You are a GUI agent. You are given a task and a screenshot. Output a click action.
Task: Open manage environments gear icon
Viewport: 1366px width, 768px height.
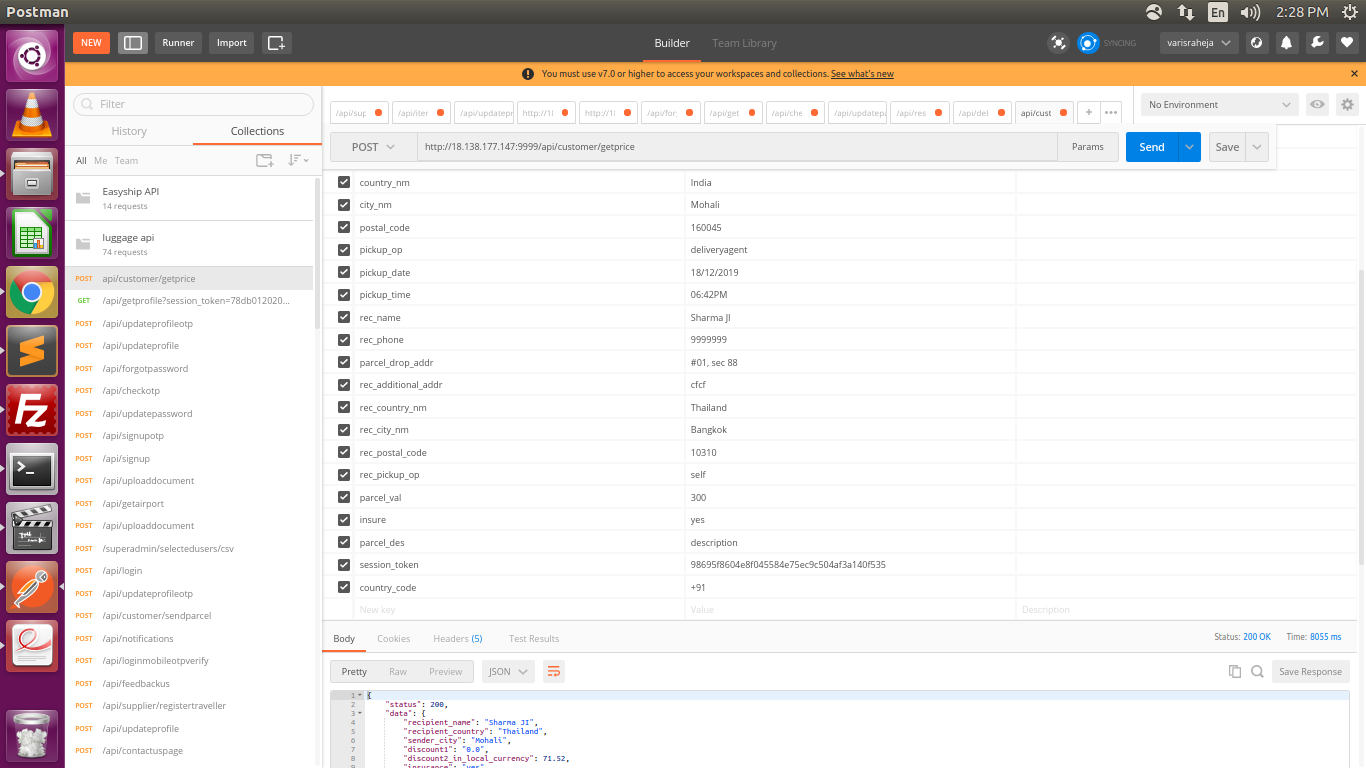1347,105
